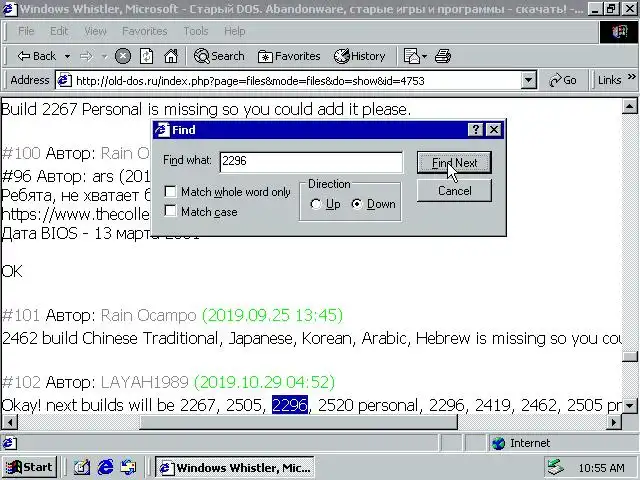Click the Find what text field
Viewport: 640px width, 480px height.
311,162
